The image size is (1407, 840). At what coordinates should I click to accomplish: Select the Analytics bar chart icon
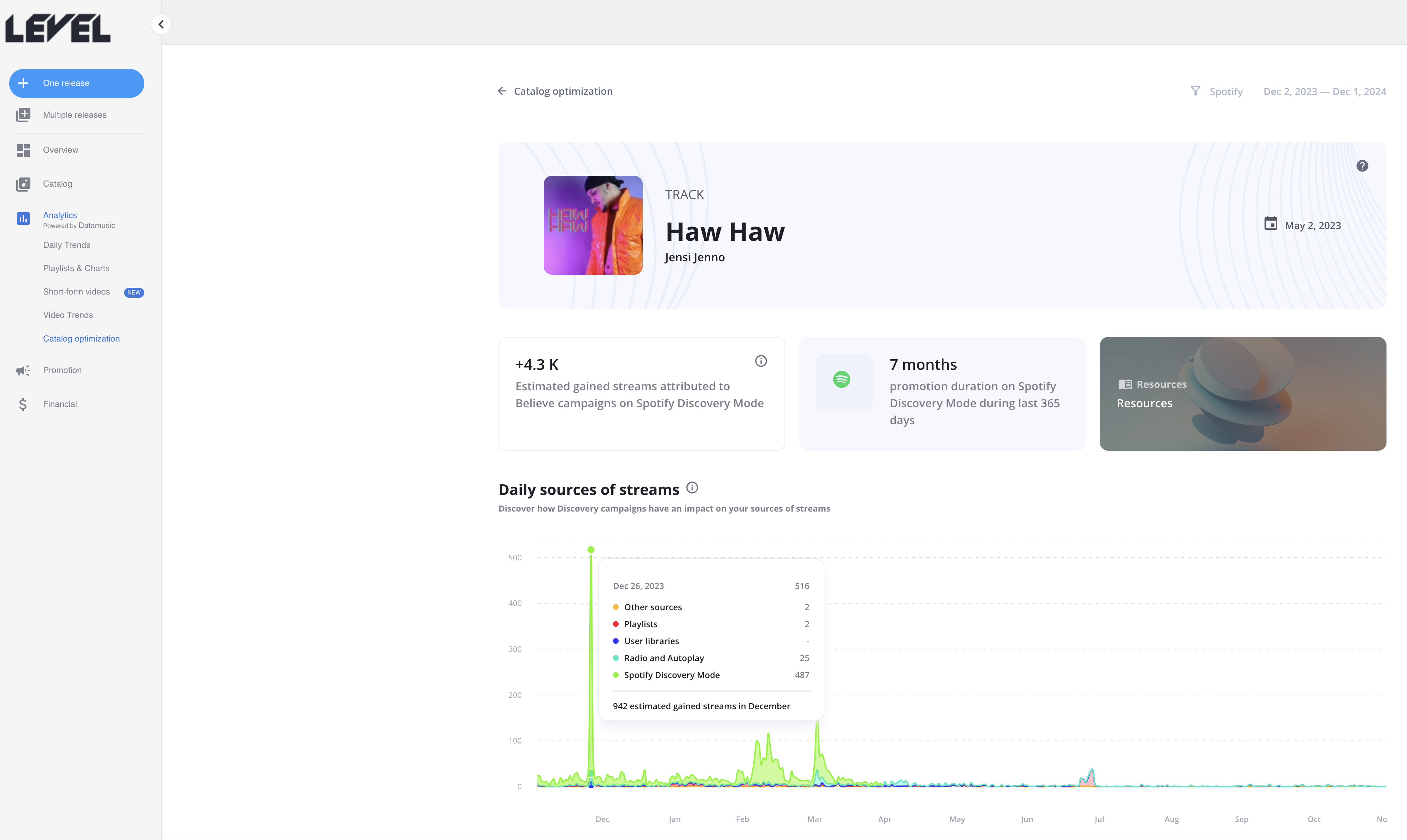tap(23, 218)
